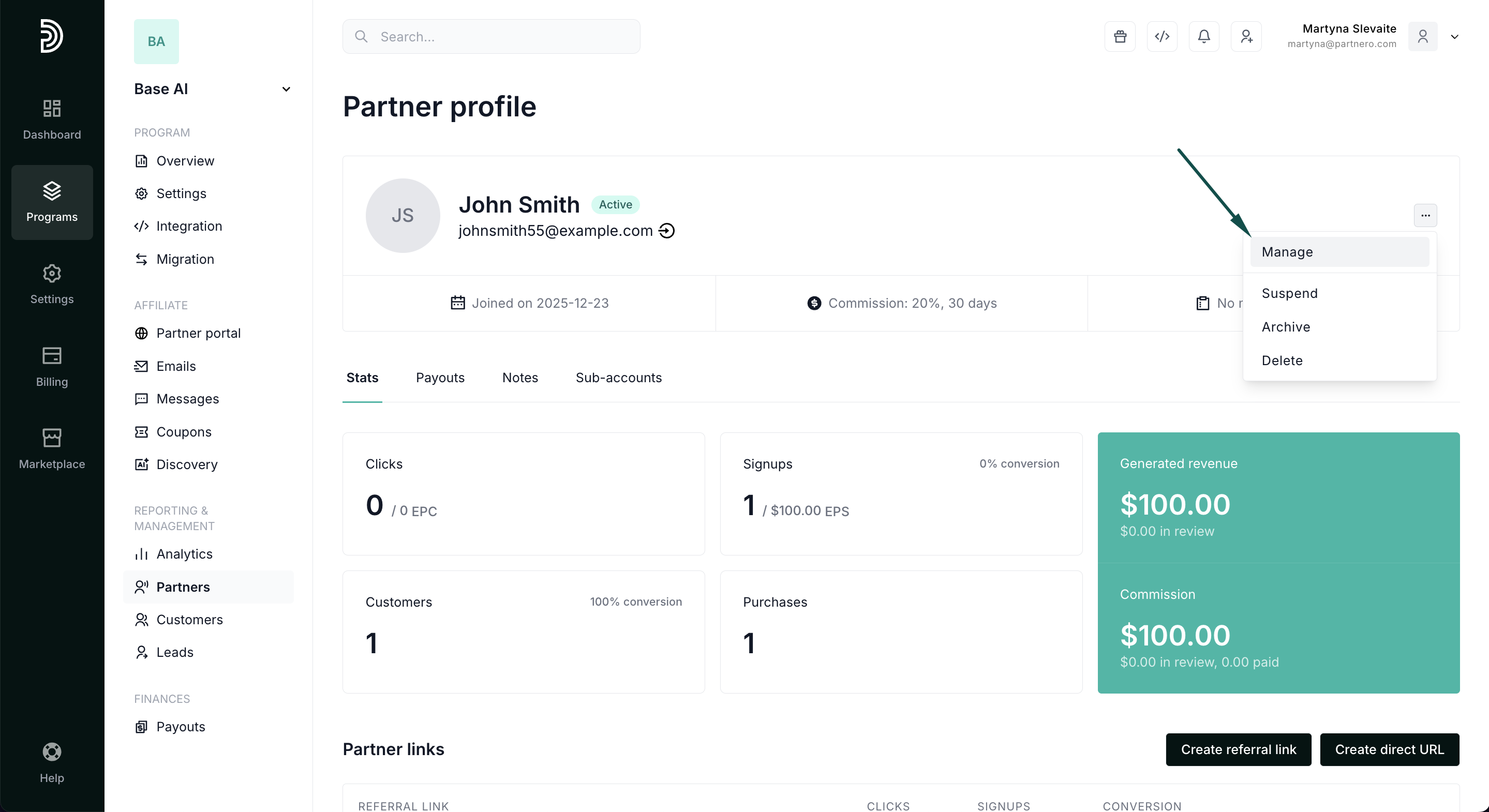Open the Sub-accounts tab
The width and height of the screenshot is (1489, 812).
tap(618, 378)
